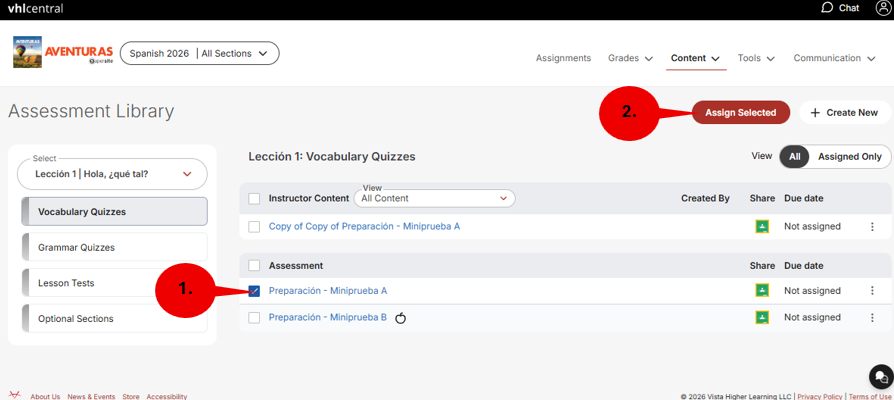Click the Chat label in top bar
The height and width of the screenshot is (400, 894).
(849, 8)
